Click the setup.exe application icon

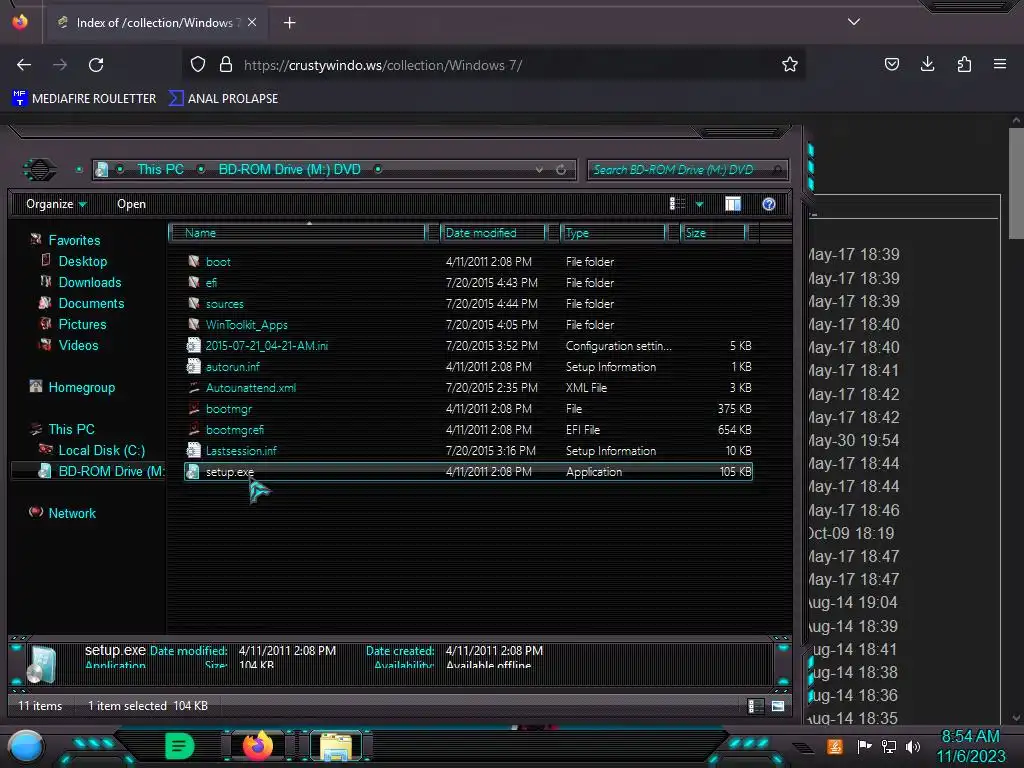click(x=193, y=472)
